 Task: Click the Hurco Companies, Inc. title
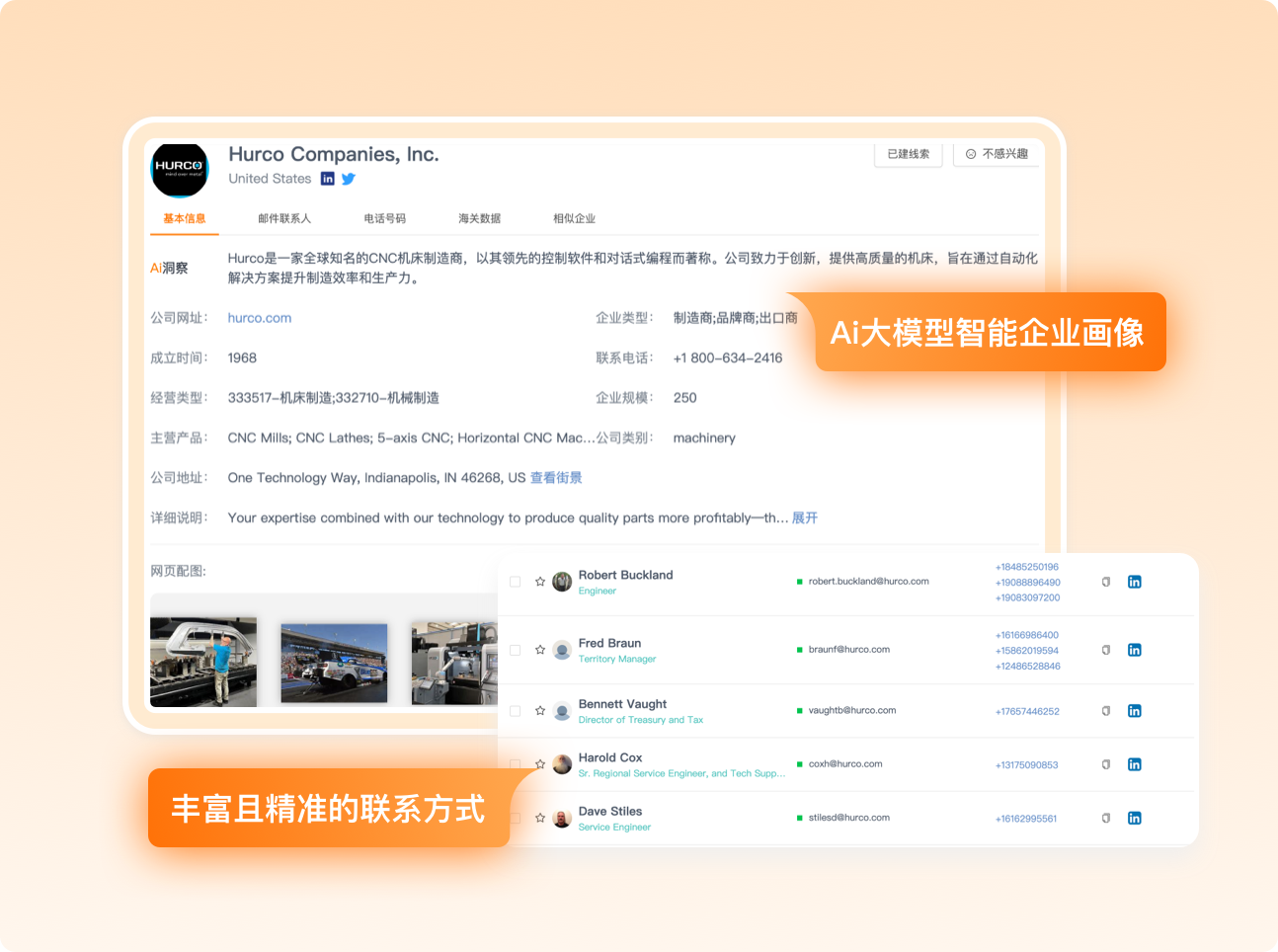334,154
